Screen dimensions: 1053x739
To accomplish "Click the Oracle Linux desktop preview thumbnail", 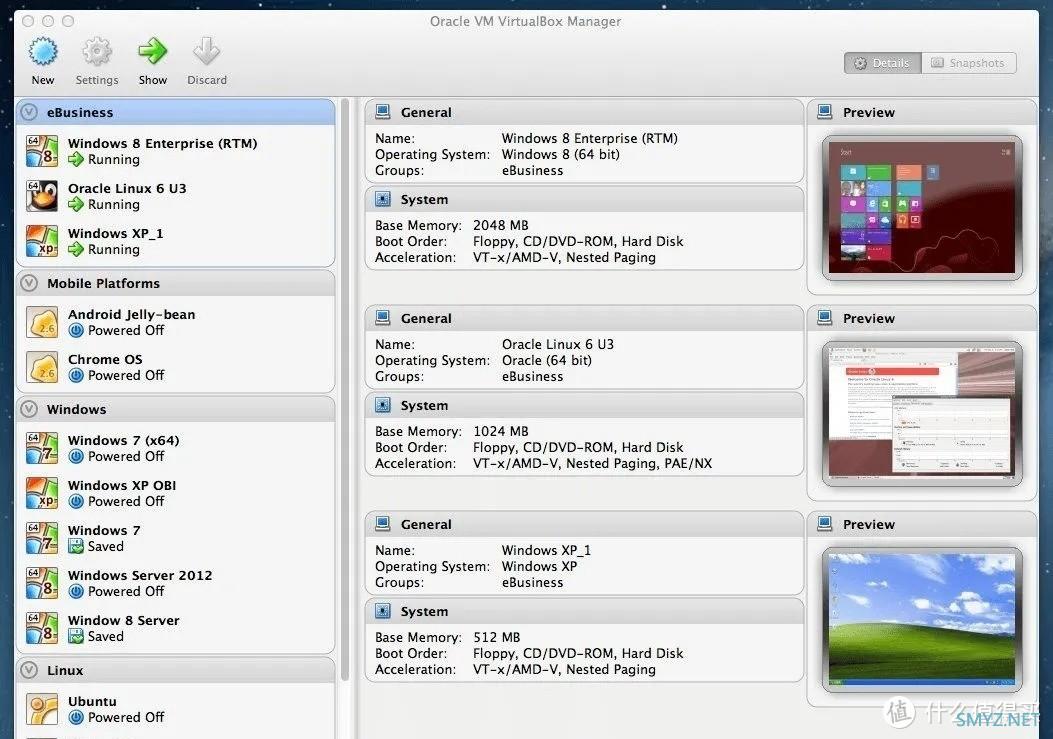I will 922,414.
